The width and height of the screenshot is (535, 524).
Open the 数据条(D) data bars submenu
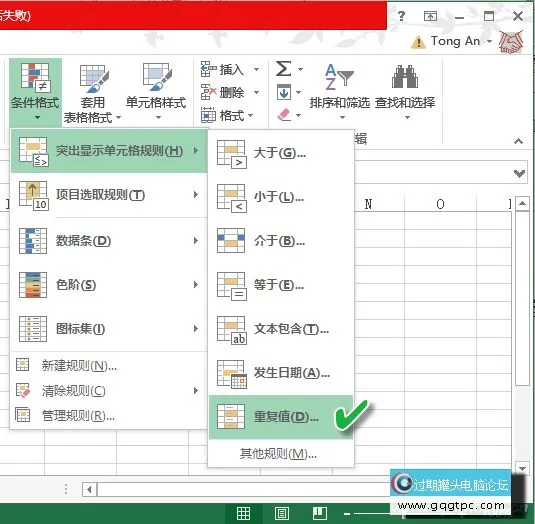[x=109, y=241]
